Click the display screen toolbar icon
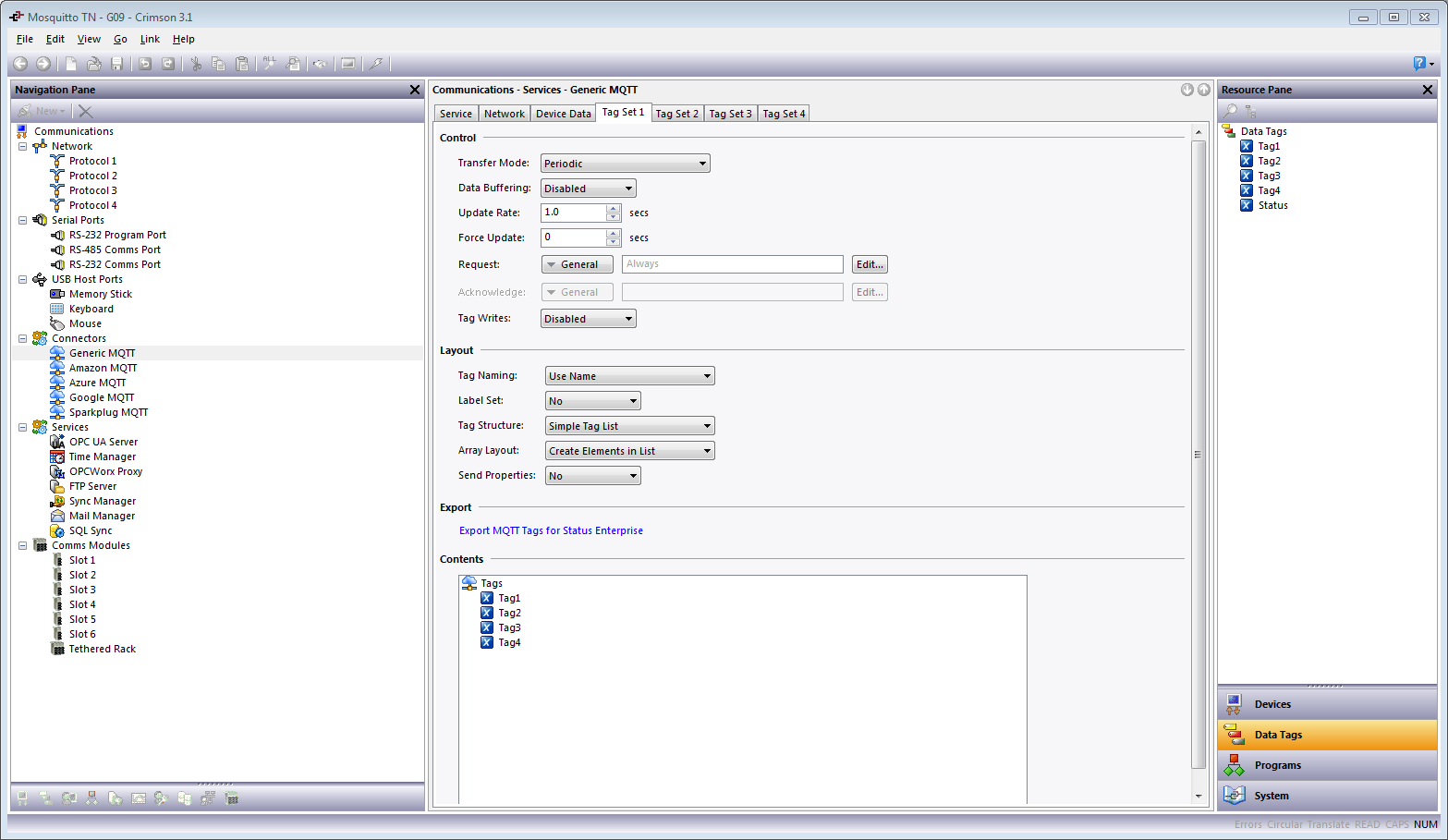 [348, 64]
